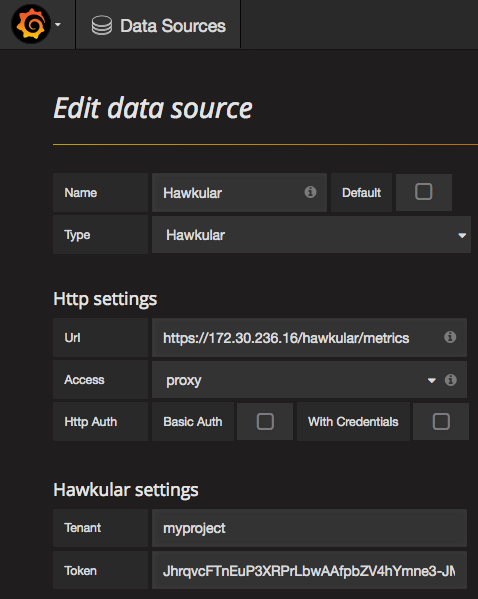Click the Url label

73,338
